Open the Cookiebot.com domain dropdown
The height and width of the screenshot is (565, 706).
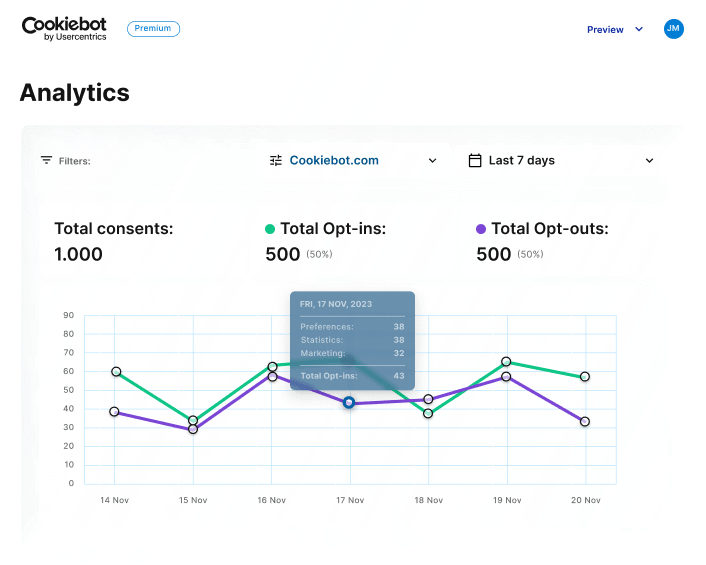point(353,160)
